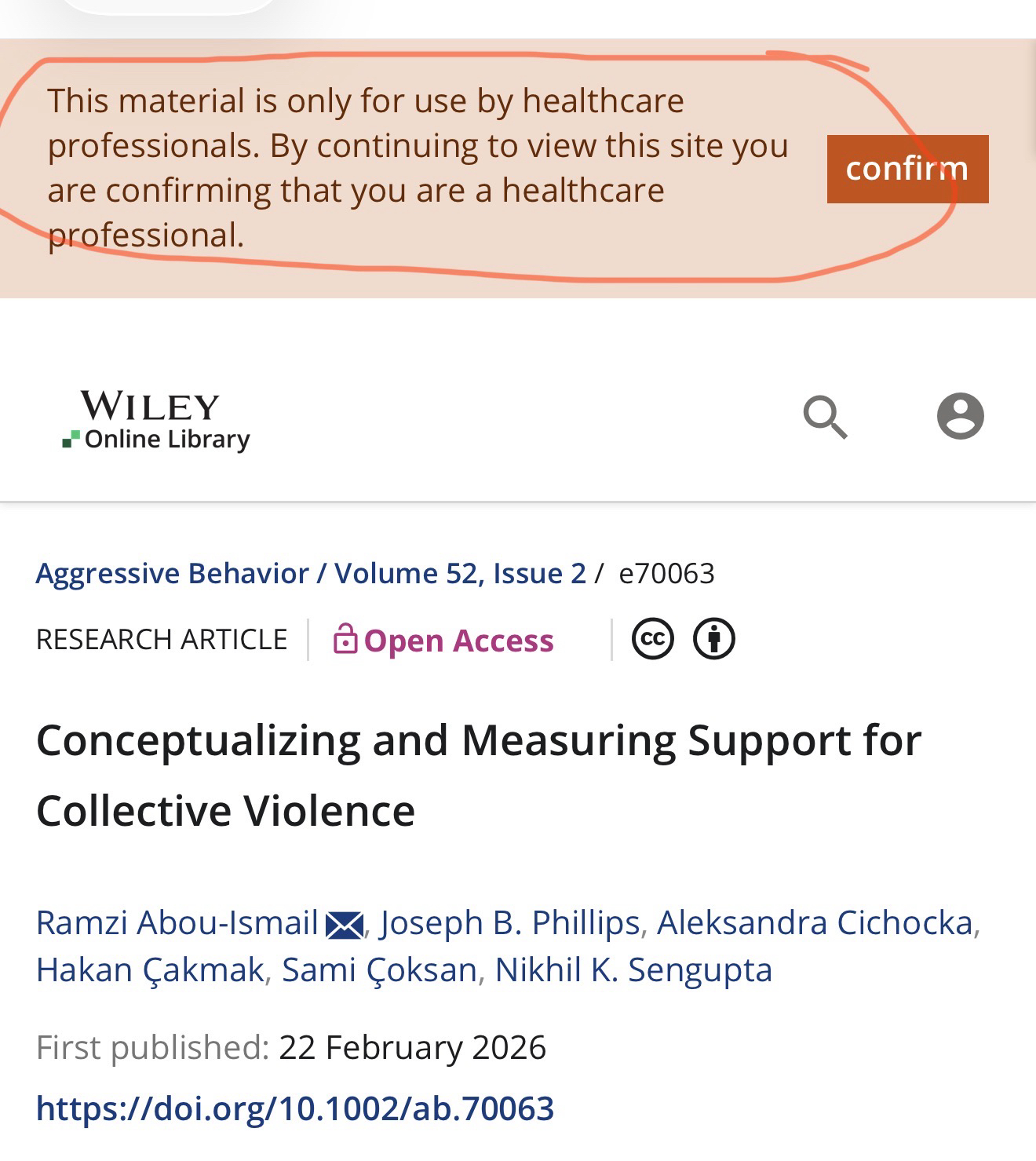The height and width of the screenshot is (1161, 1036).
Task: Open author Aleksandra Cichocka link
Action: coord(815,923)
